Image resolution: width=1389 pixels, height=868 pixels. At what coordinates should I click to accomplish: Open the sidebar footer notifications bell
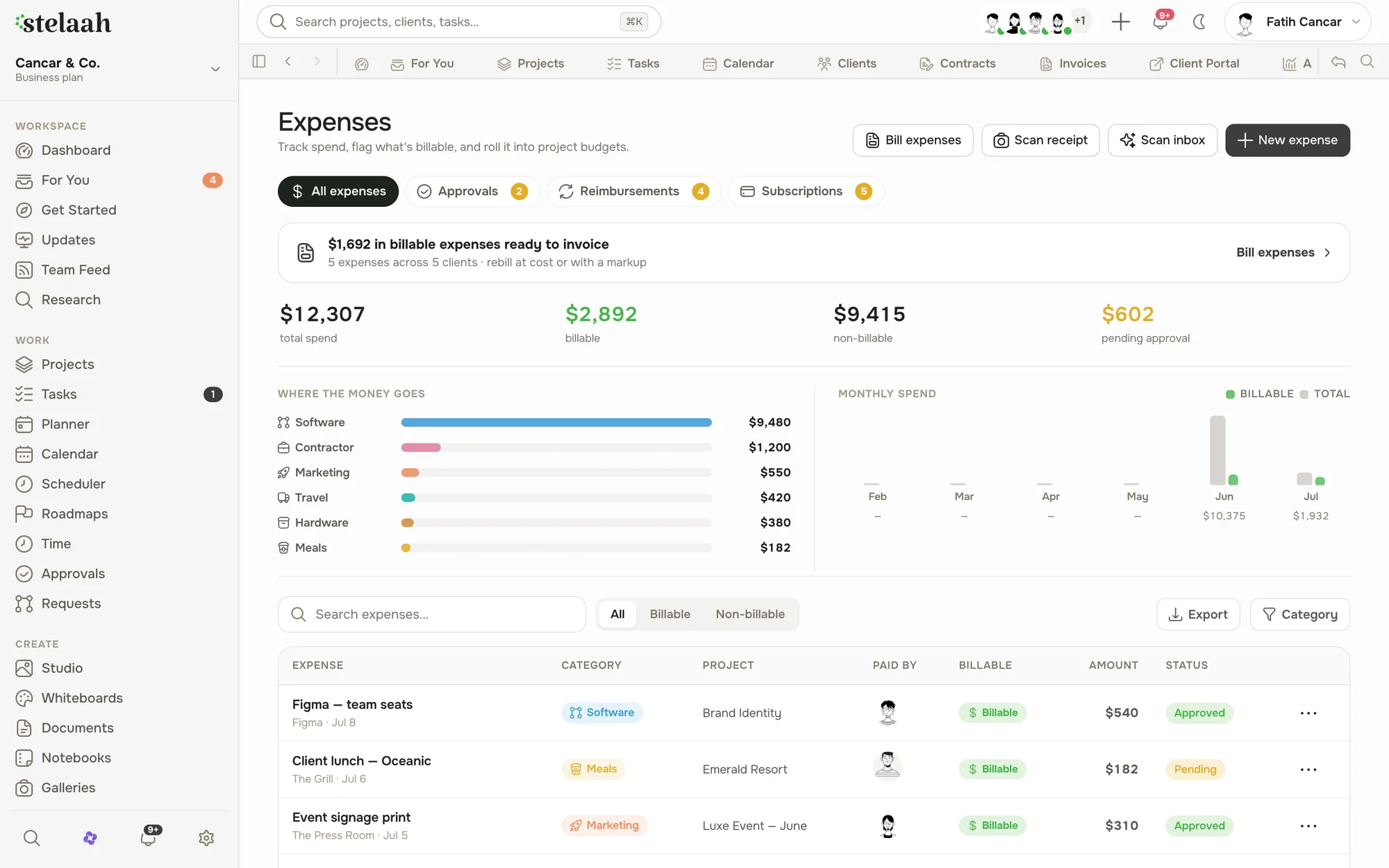pos(148,838)
